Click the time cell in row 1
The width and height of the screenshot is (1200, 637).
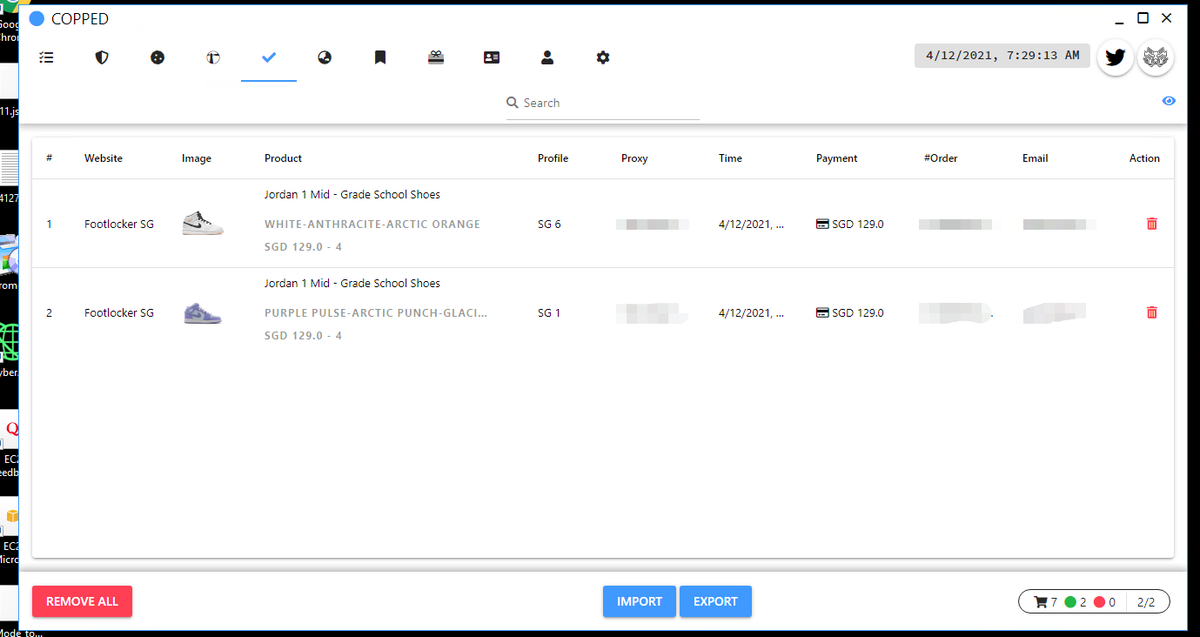pyautogui.click(x=751, y=224)
